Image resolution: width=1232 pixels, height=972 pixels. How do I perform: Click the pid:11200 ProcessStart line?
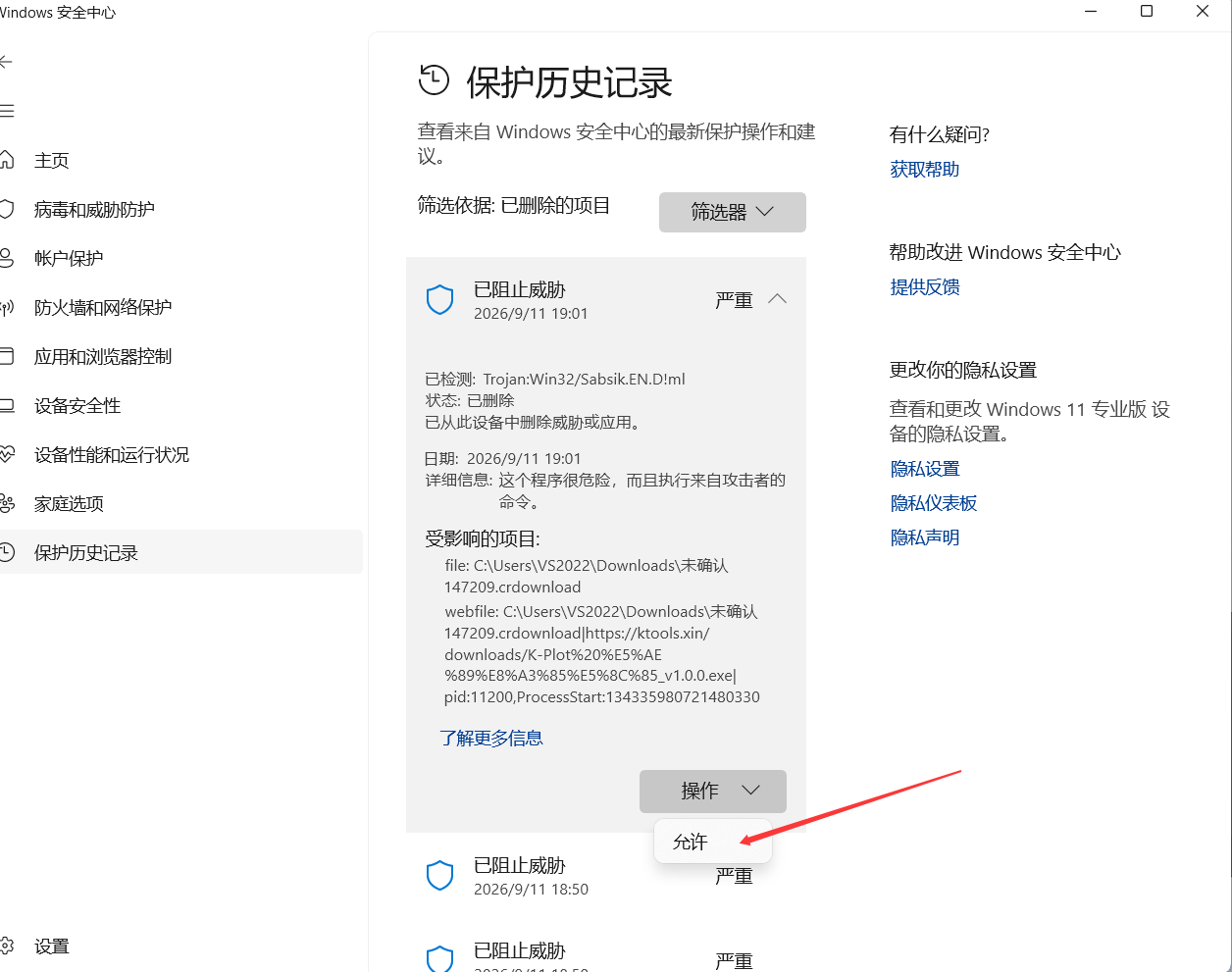(602, 697)
